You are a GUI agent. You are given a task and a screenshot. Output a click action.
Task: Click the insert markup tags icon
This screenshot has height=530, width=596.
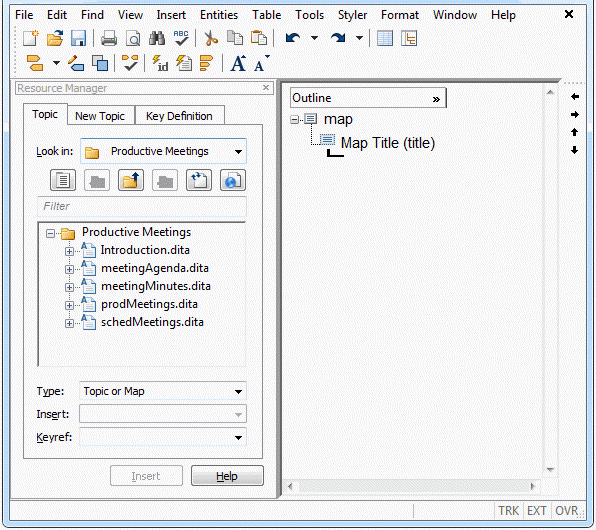click(x=35, y=63)
